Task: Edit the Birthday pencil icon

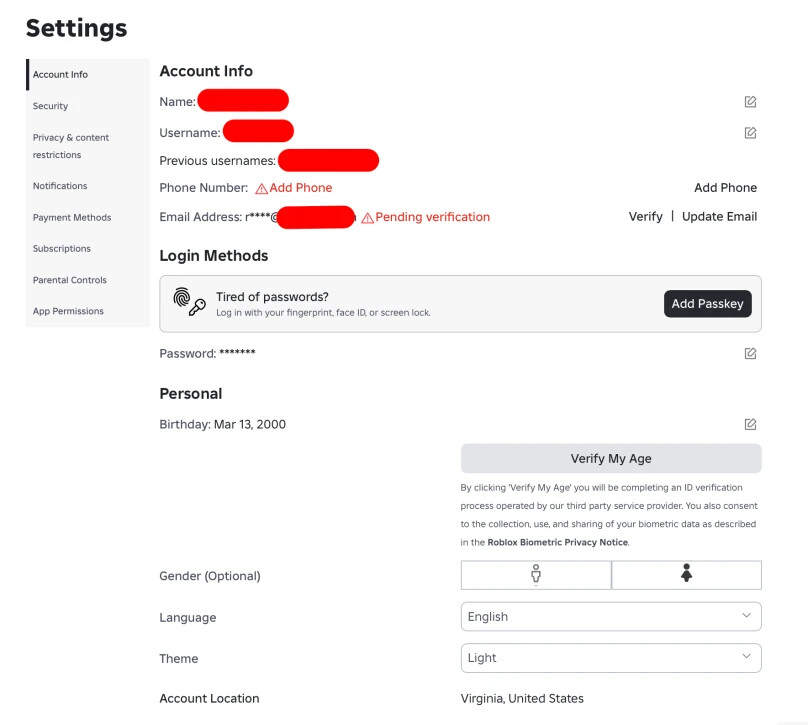Action: (750, 424)
